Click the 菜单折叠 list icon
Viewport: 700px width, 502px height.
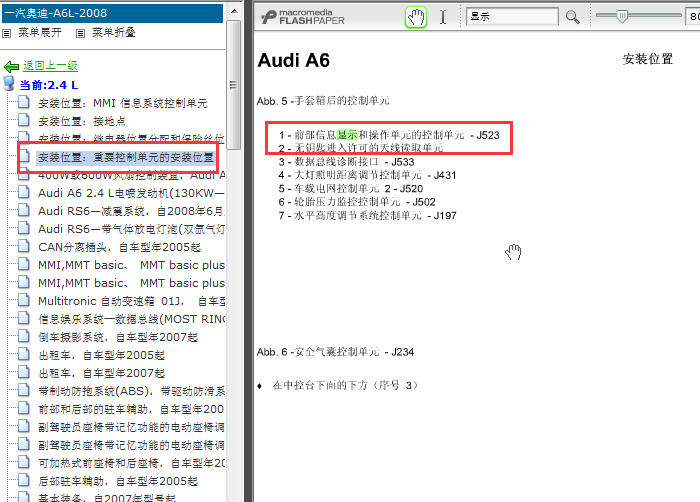click(x=80, y=33)
